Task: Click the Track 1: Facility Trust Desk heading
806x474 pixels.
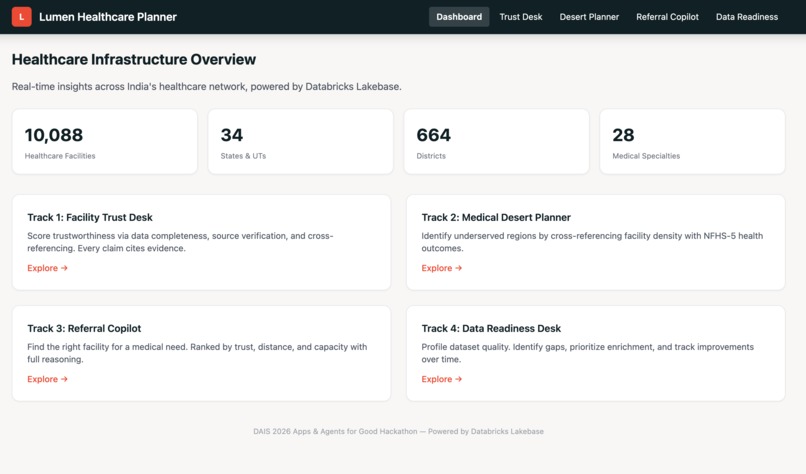Action: 90,217
